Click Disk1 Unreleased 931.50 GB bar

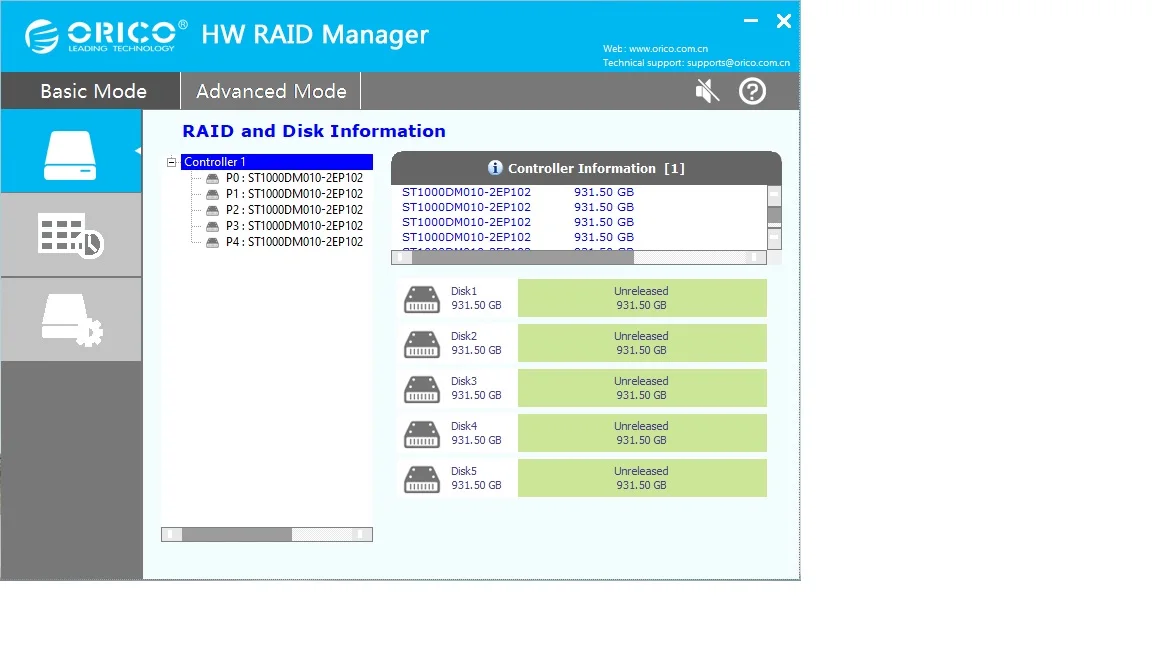(642, 298)
